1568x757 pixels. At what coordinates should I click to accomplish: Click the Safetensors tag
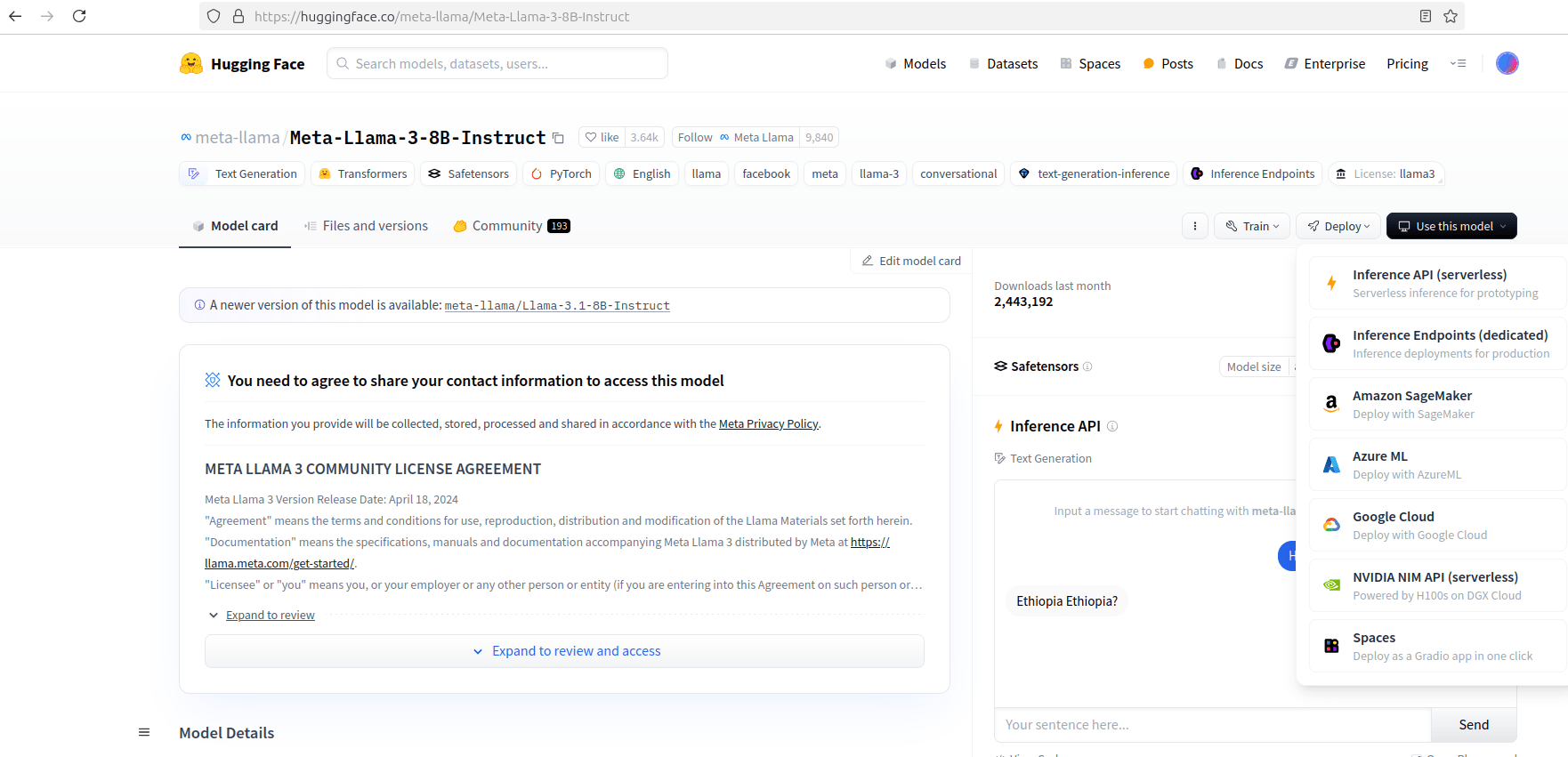[468, 173]
